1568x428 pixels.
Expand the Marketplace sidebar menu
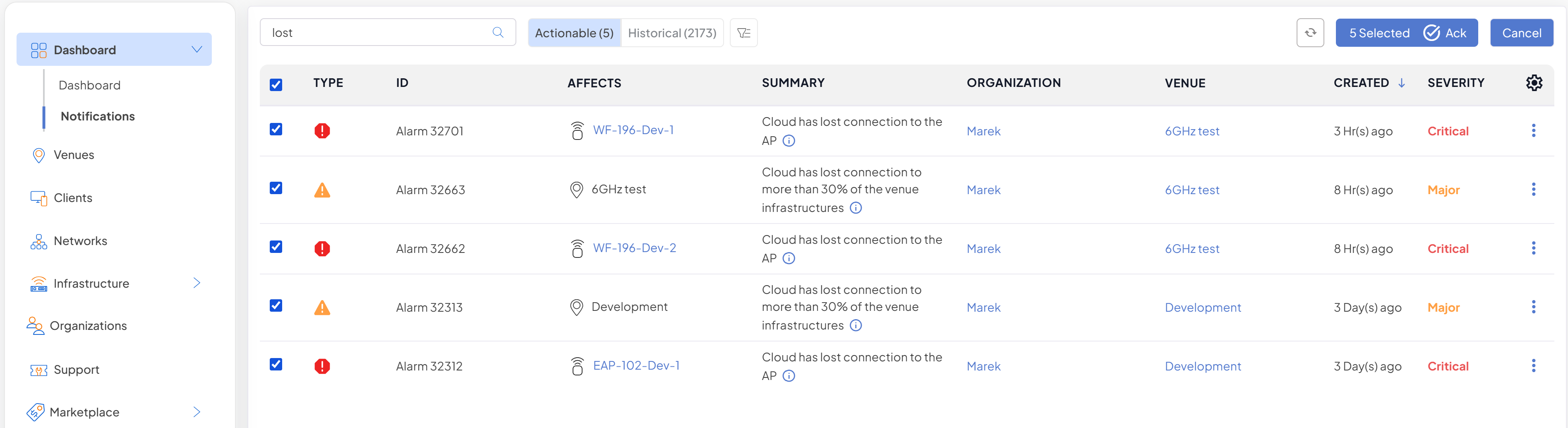click(197, 412)
